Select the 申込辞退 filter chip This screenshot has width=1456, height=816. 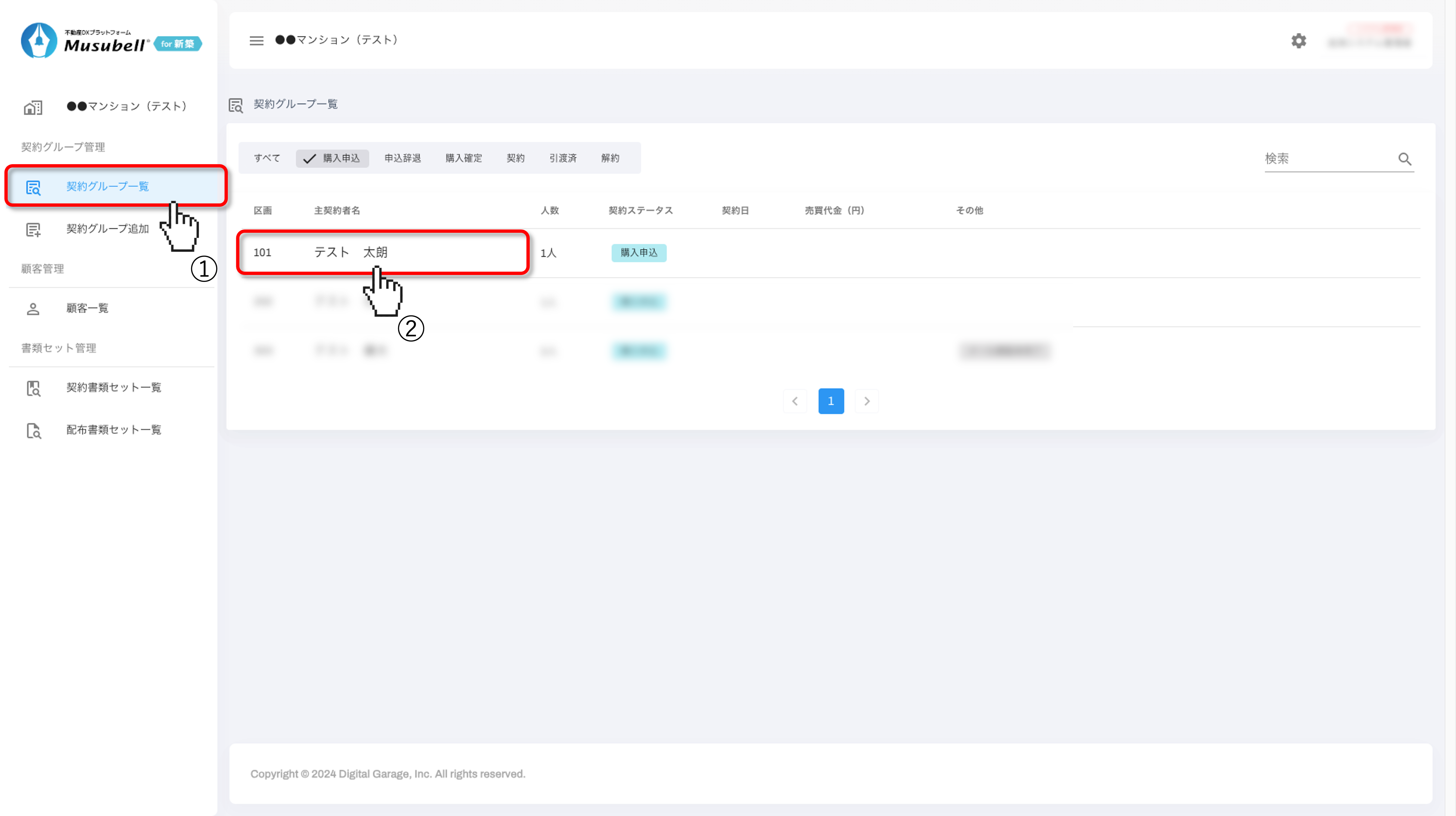(x=402, y=158)
